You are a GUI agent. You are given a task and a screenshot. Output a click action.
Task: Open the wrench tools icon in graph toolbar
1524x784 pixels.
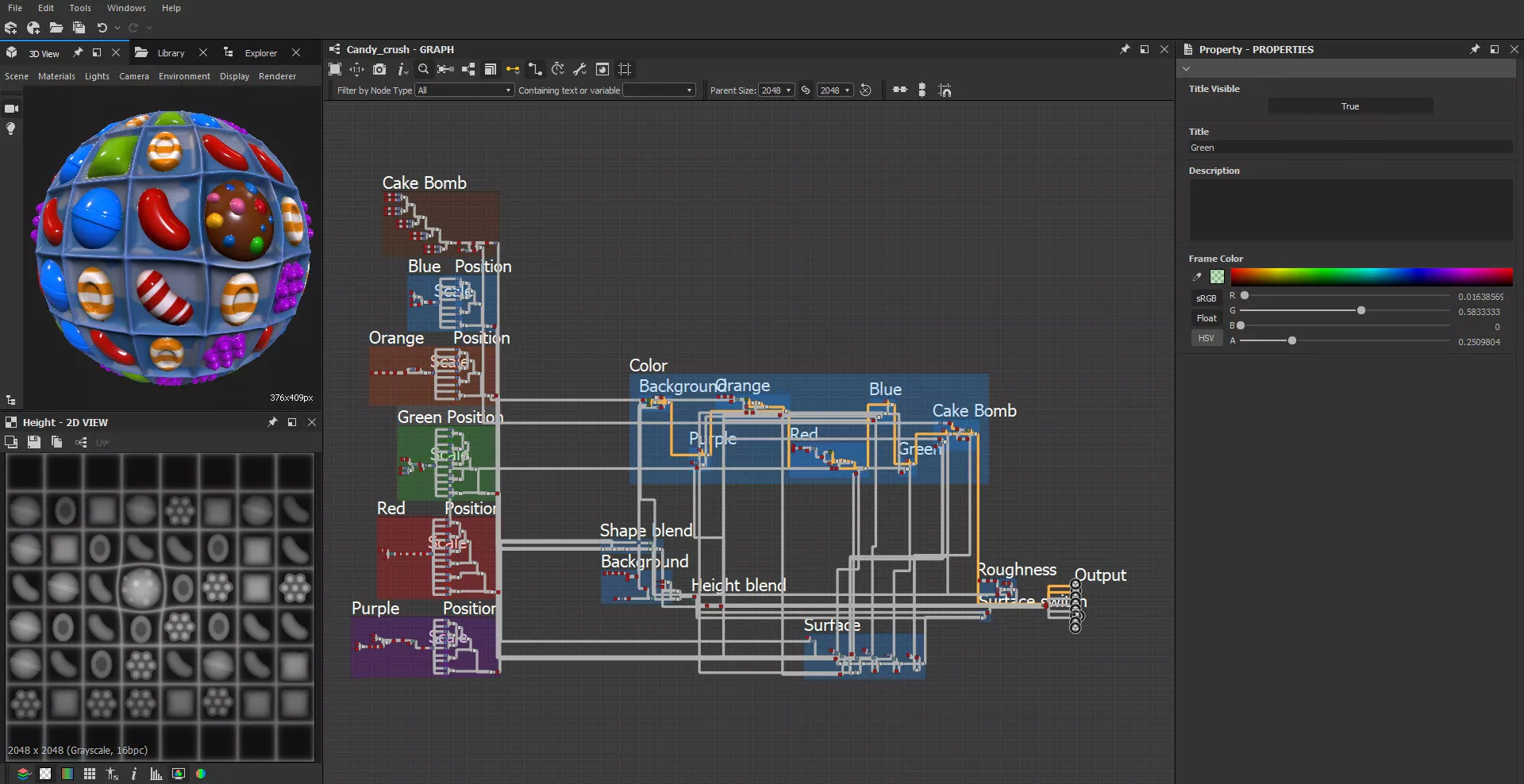point(579,70)
